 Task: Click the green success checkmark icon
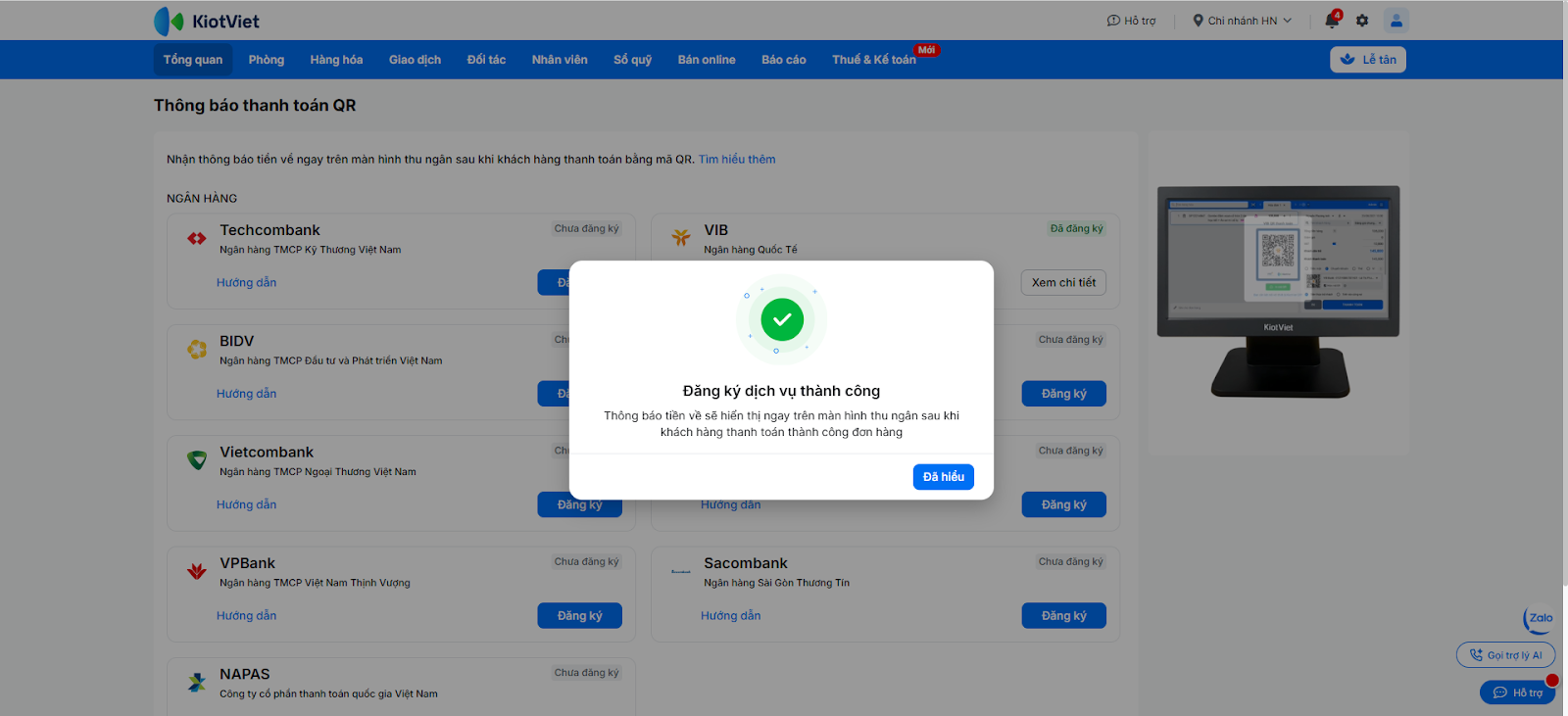coord(782,319)
